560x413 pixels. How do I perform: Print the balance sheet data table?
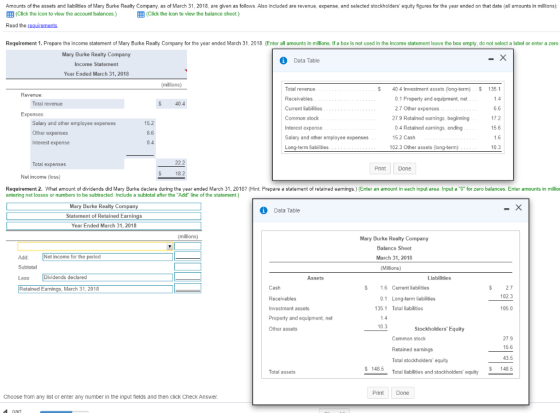click(378, 393)
